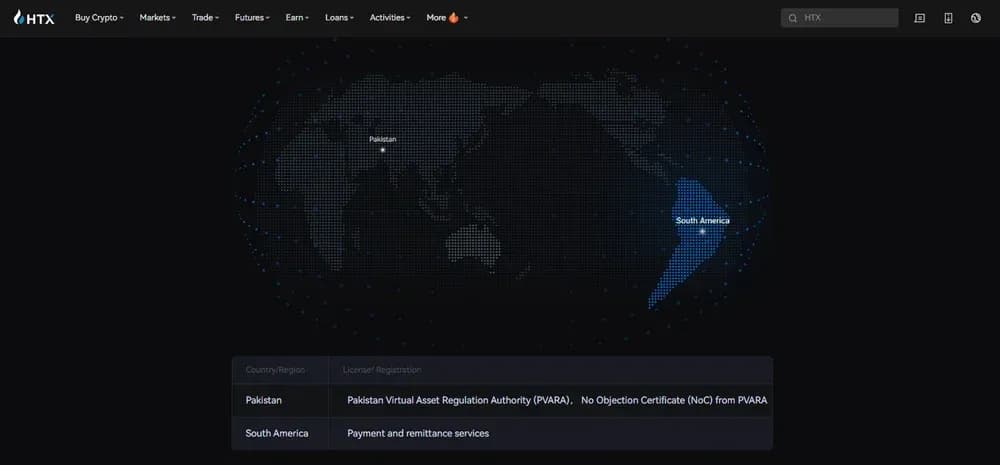Click the magnifier icon in the search box
This screenshot has width=1000, height=465.
tap(793, 18)
